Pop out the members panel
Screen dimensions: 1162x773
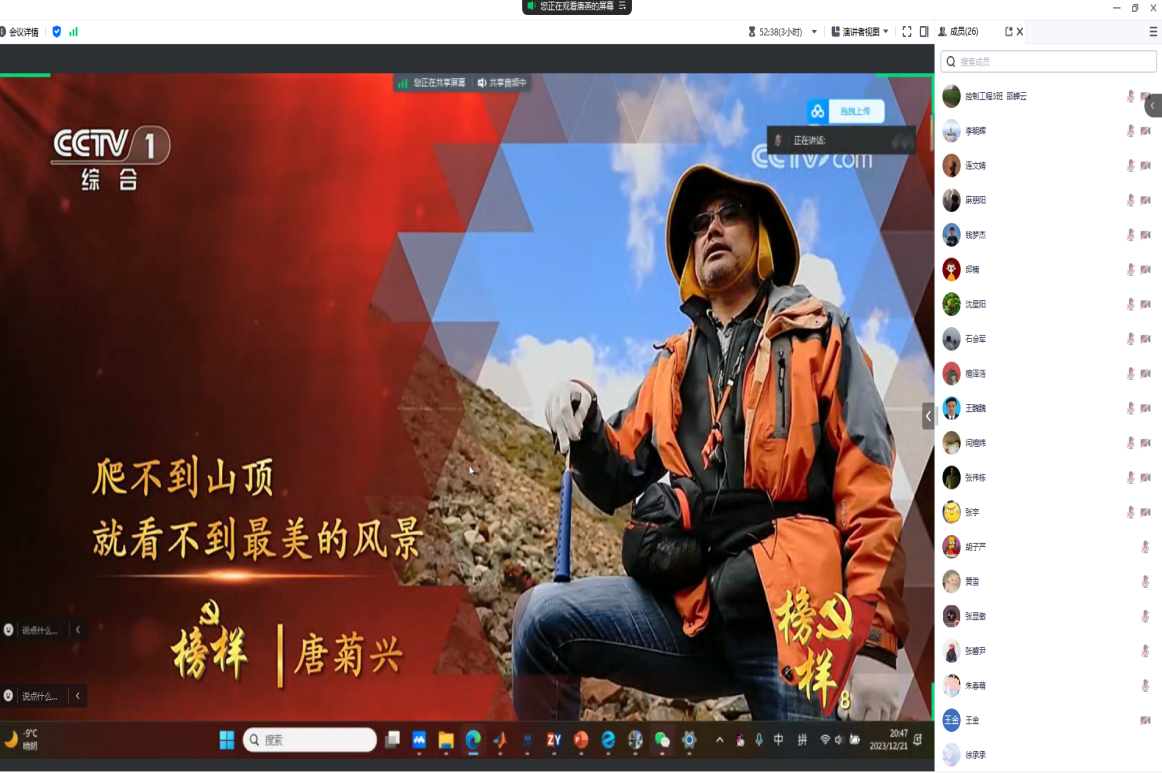click(1008, 32)
